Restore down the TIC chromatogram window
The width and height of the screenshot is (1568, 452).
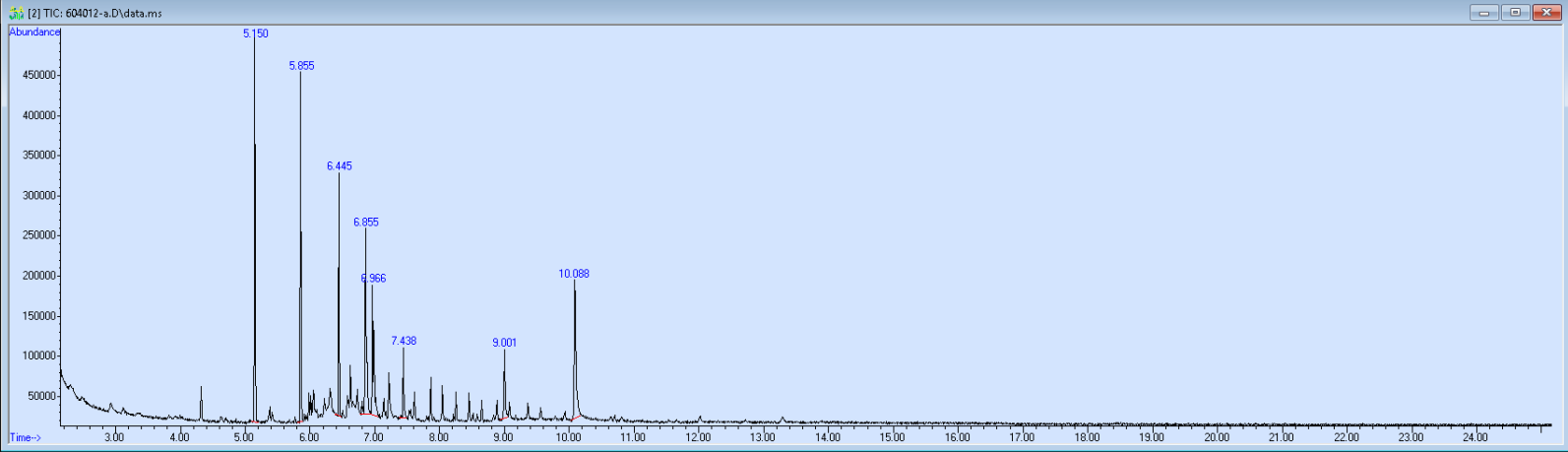coord(1515,13)
